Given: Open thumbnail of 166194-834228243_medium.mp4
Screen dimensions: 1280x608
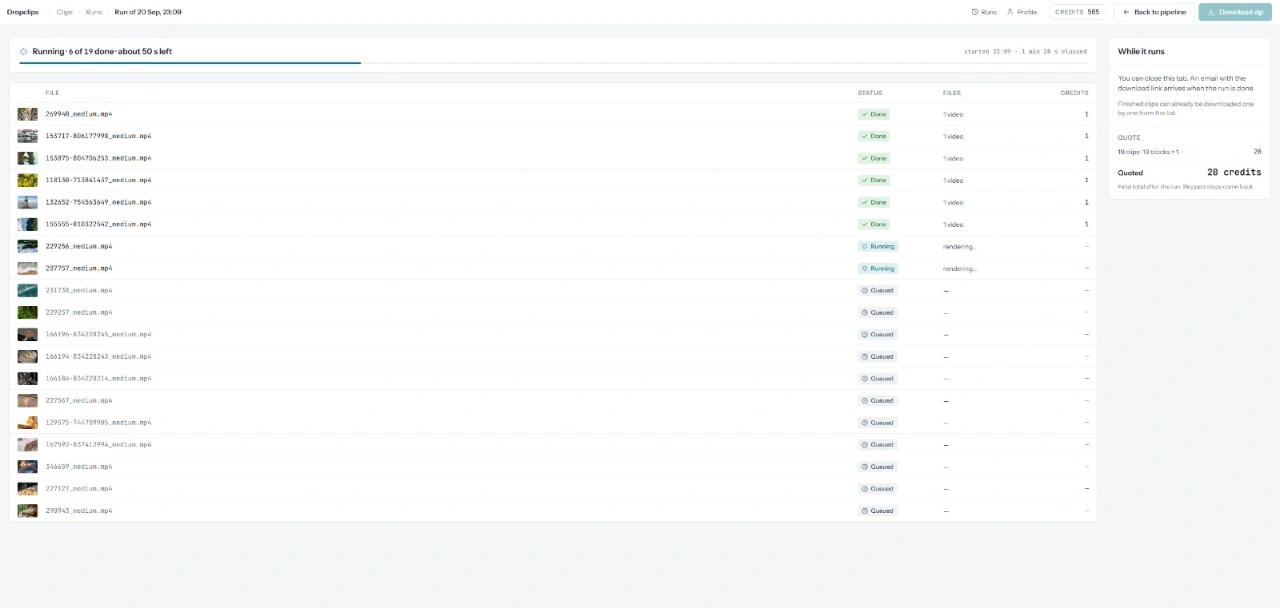Looking at the screenshot, I should 28,356.
